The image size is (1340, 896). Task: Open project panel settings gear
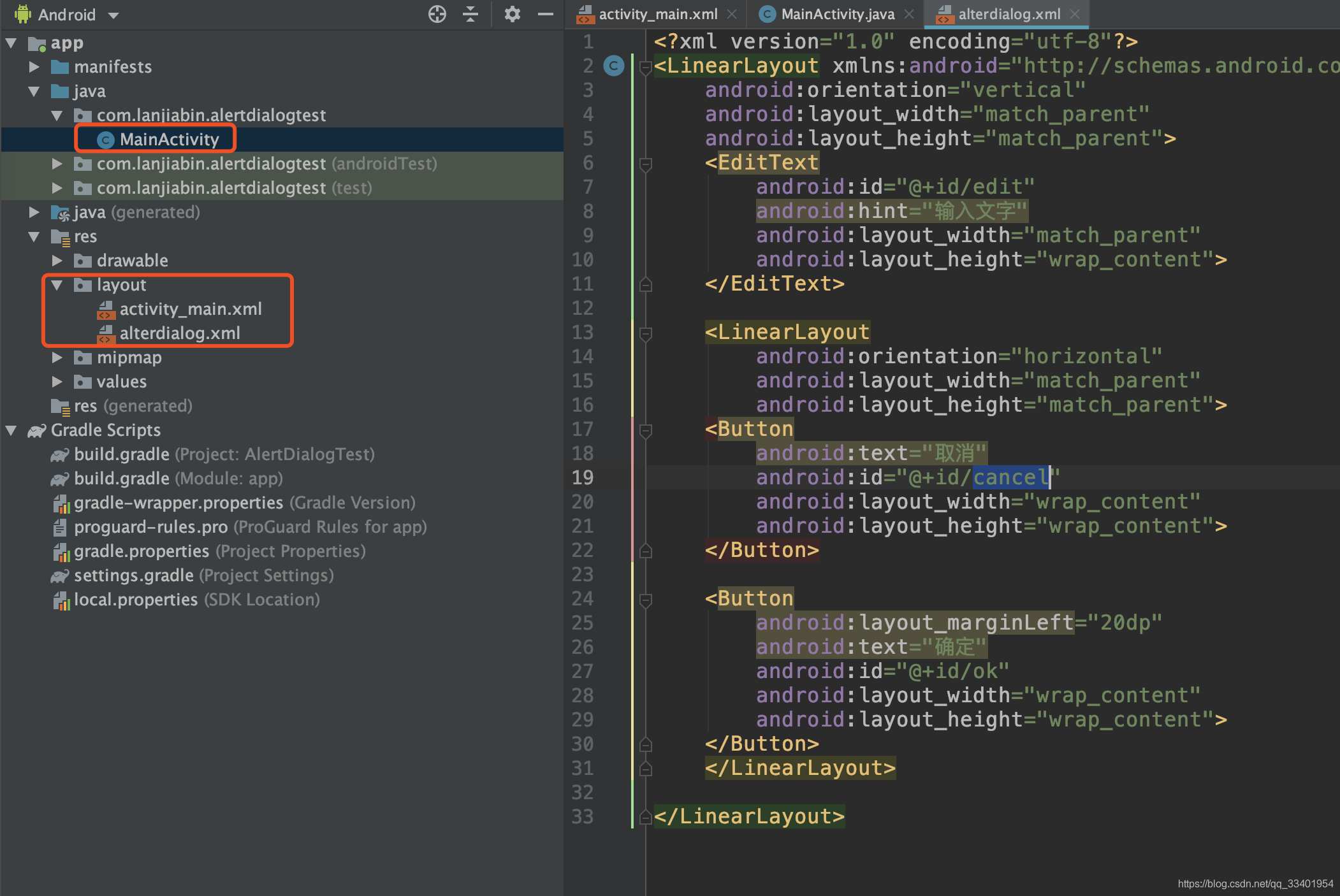[x=512, y=14]
